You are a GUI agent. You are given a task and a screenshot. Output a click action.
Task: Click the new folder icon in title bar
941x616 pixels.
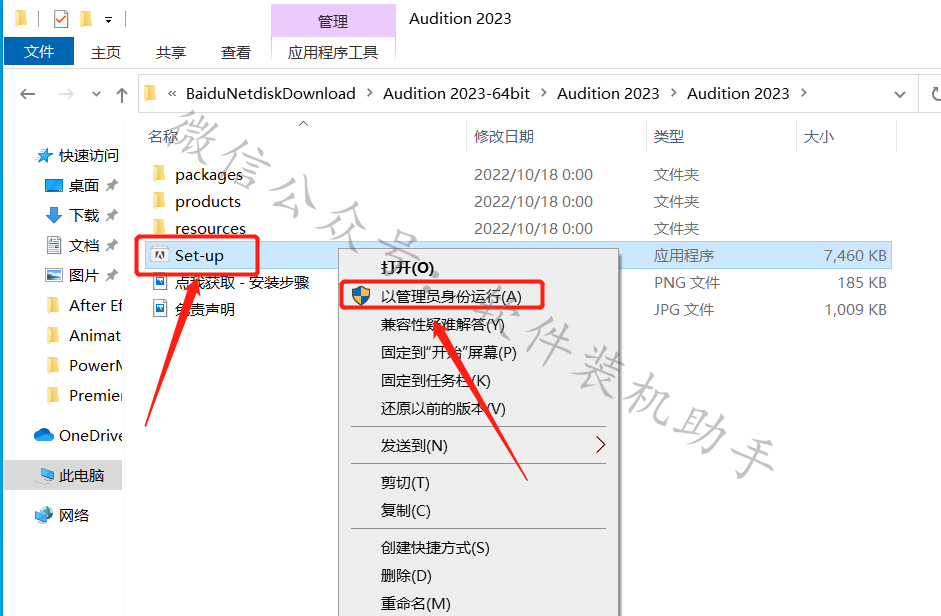pyautogui.click(x=86, y=19)
